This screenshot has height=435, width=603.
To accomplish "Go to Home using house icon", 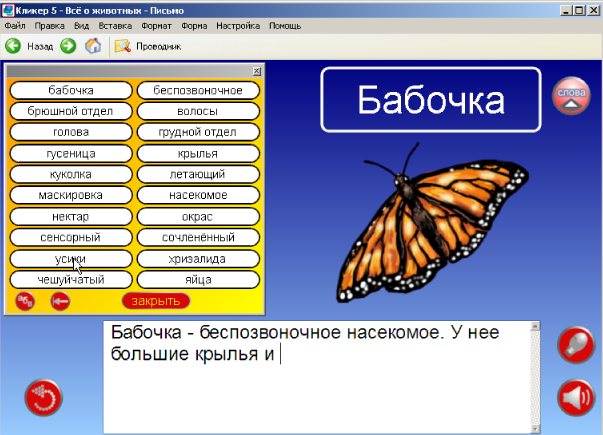I will click(93, 46).
